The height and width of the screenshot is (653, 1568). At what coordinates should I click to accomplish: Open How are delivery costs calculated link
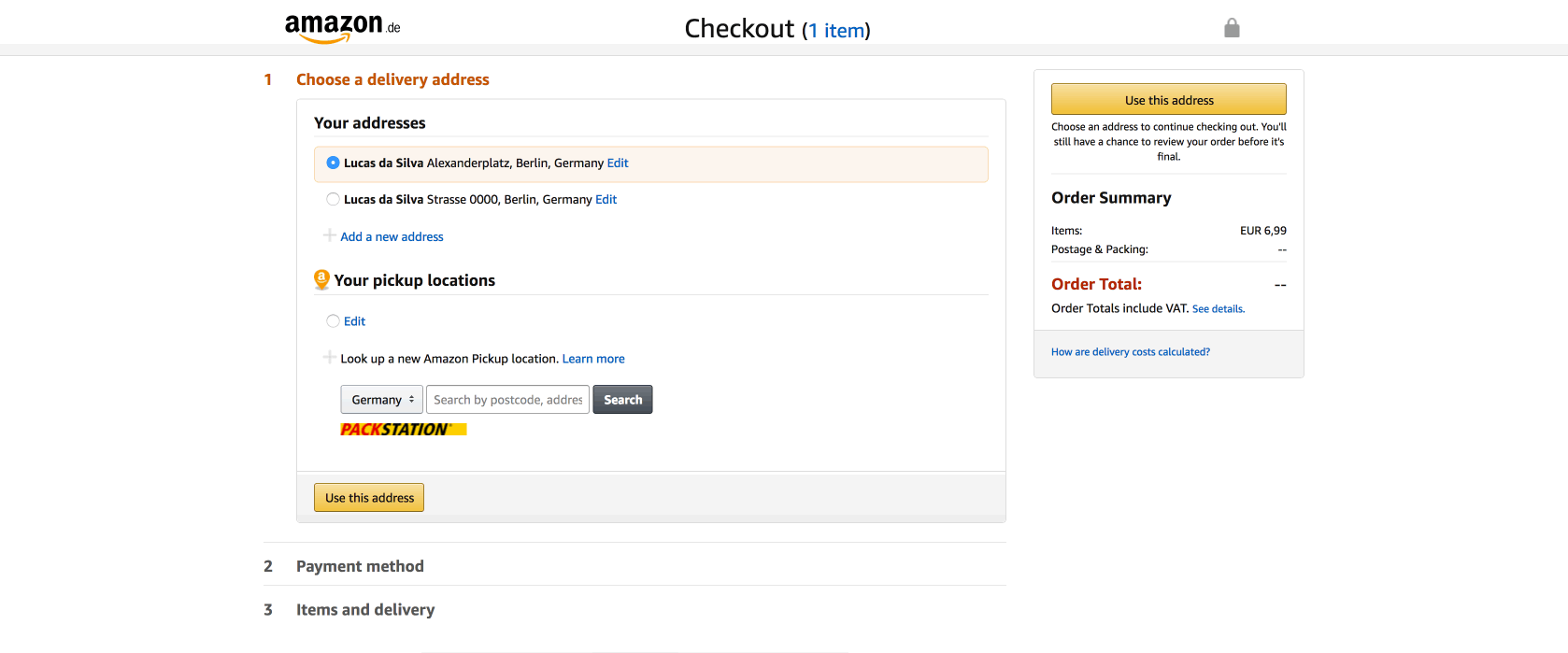tap(1131, 352)
